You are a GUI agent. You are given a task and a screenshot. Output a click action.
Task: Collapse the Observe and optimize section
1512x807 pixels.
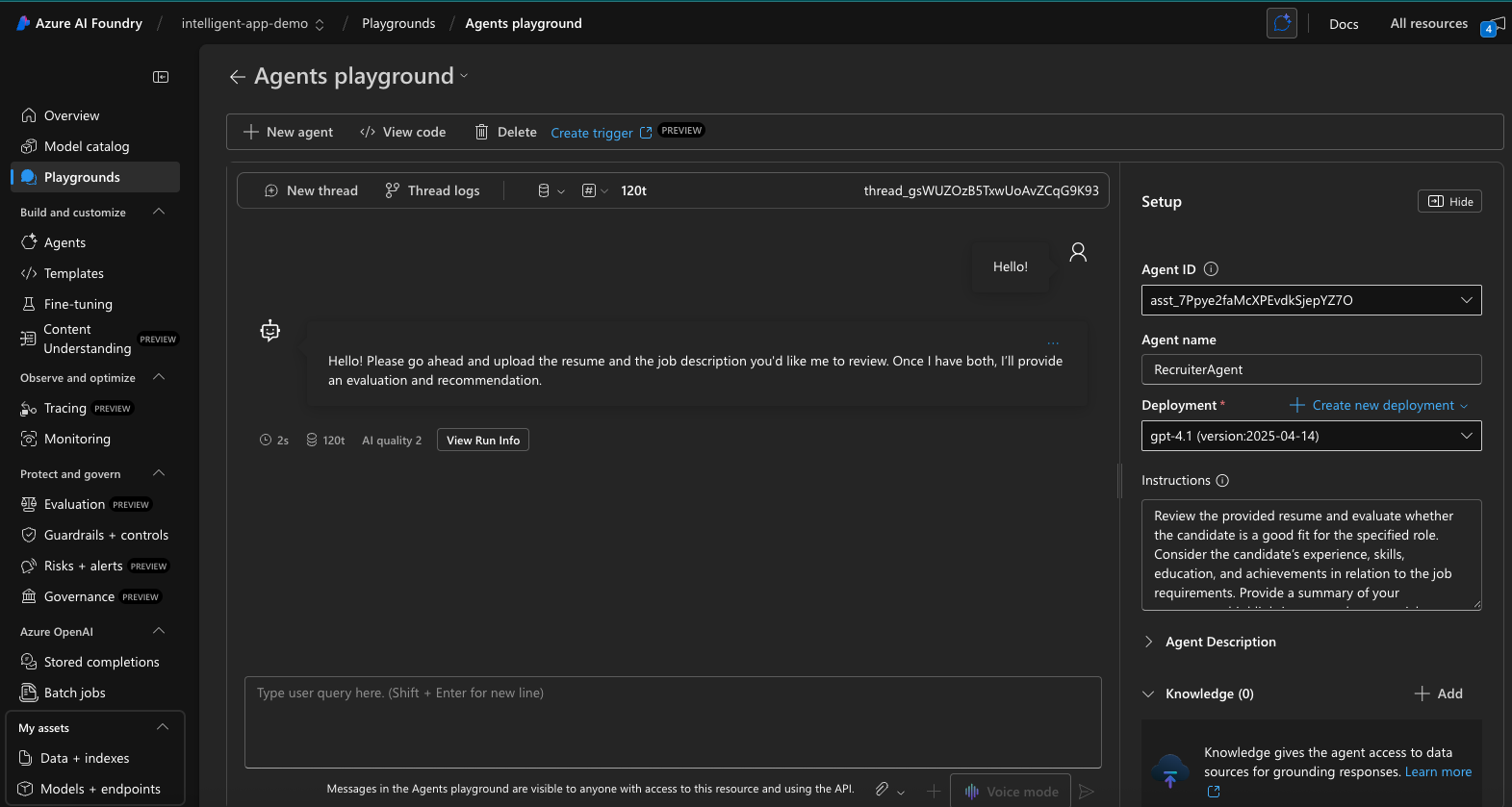click(160, 377)
